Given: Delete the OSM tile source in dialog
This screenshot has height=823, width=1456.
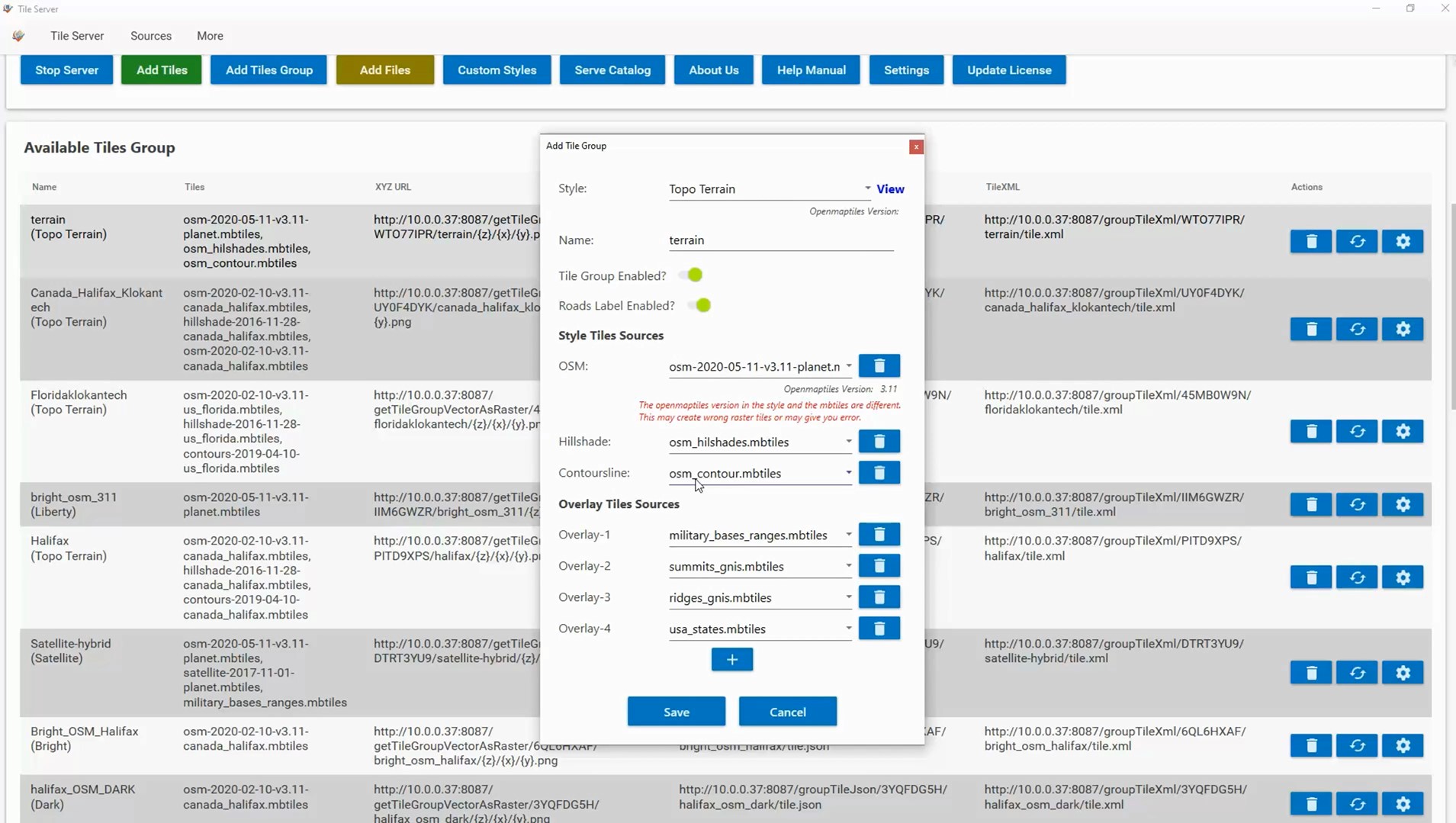Looking at the screenshot, I should coord(879,366).
